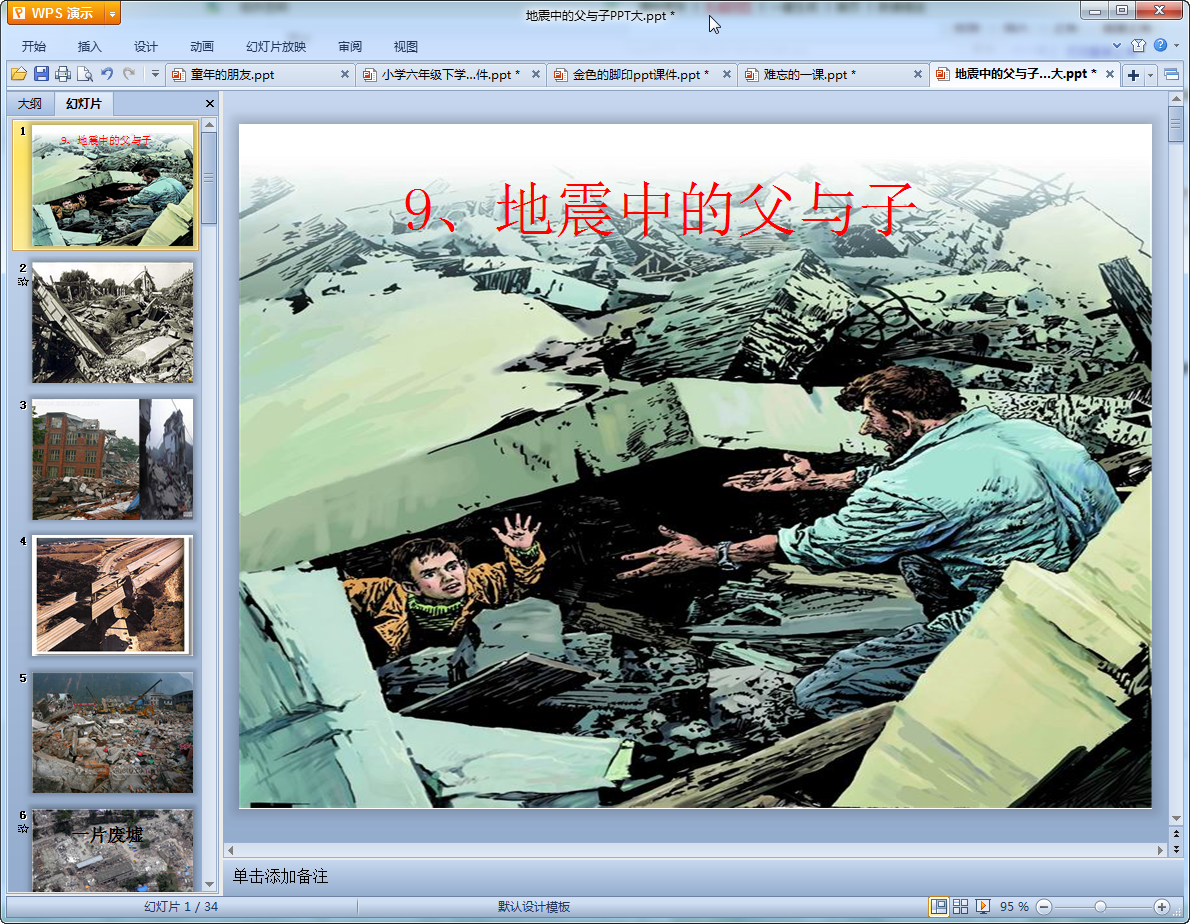Switch to Normal view in status bar
The width and height of the screenshot is (1190, 924).
(x=938, y=906)
